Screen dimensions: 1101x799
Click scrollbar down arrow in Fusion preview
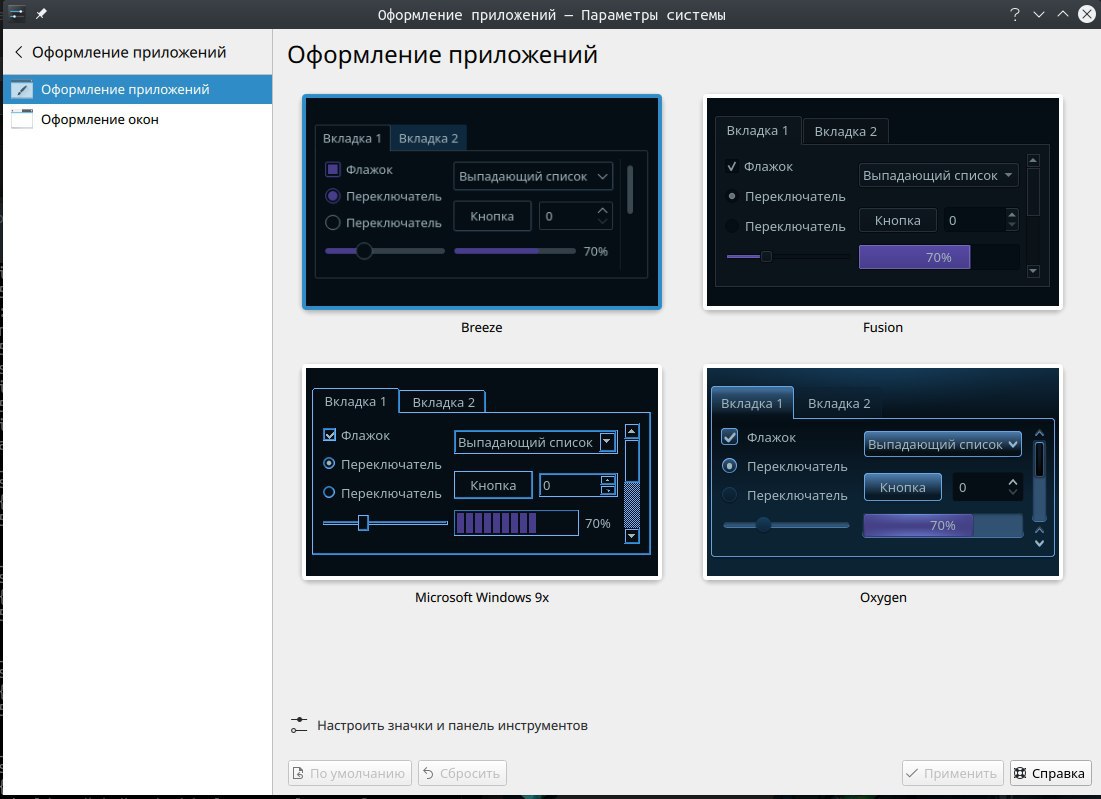click(1033, 271)
